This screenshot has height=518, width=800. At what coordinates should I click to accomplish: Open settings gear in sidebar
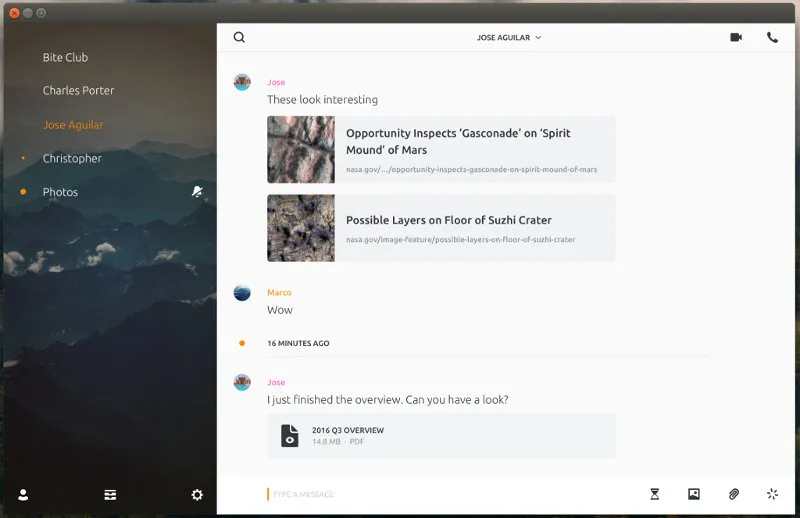(197, 495)
